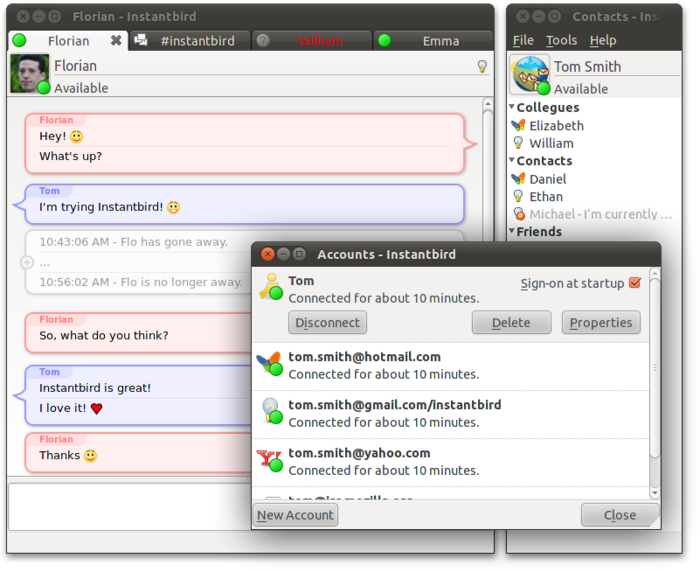Screen dimensions: 700x572
Task: Click the away status icon next to Michael
Action: [x=519, y=214]
